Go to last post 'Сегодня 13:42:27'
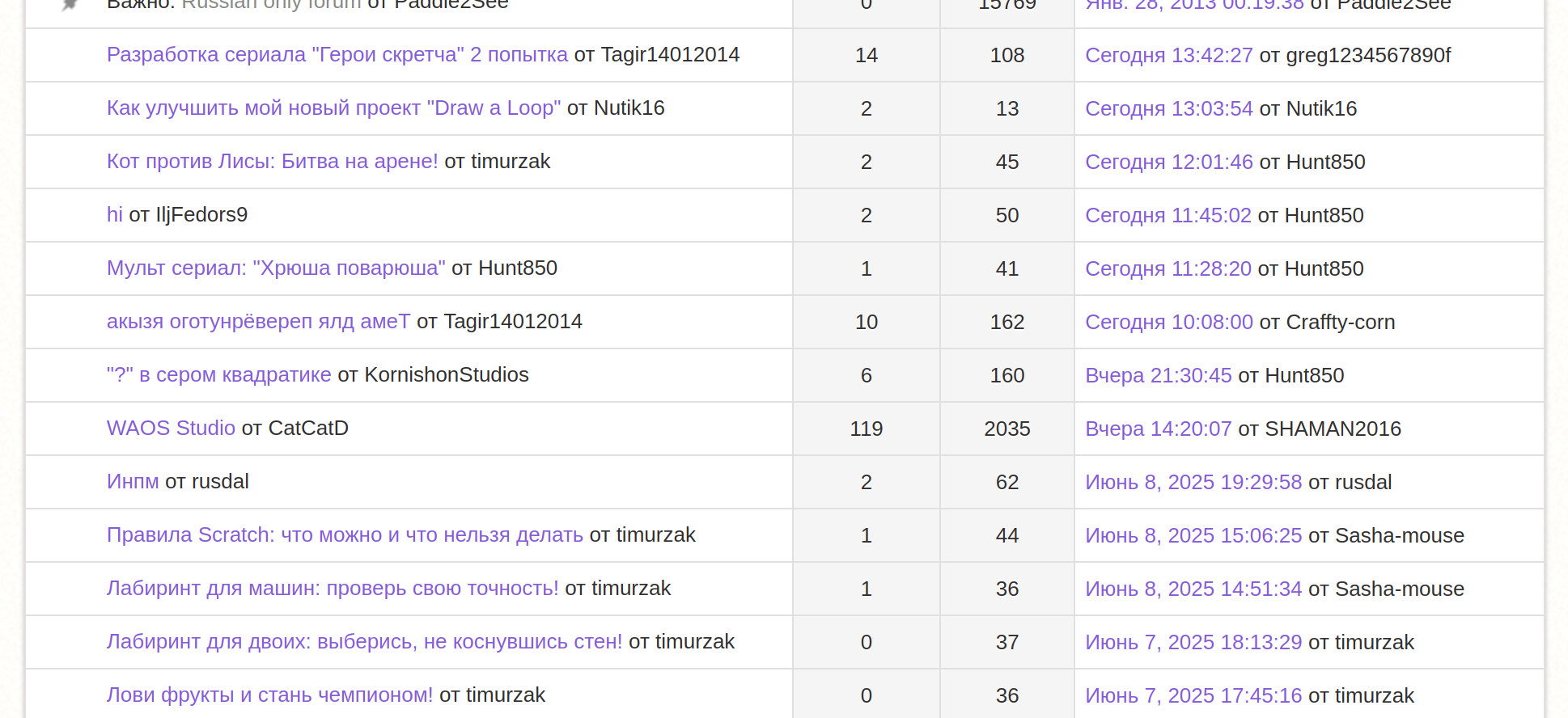 1168,55
